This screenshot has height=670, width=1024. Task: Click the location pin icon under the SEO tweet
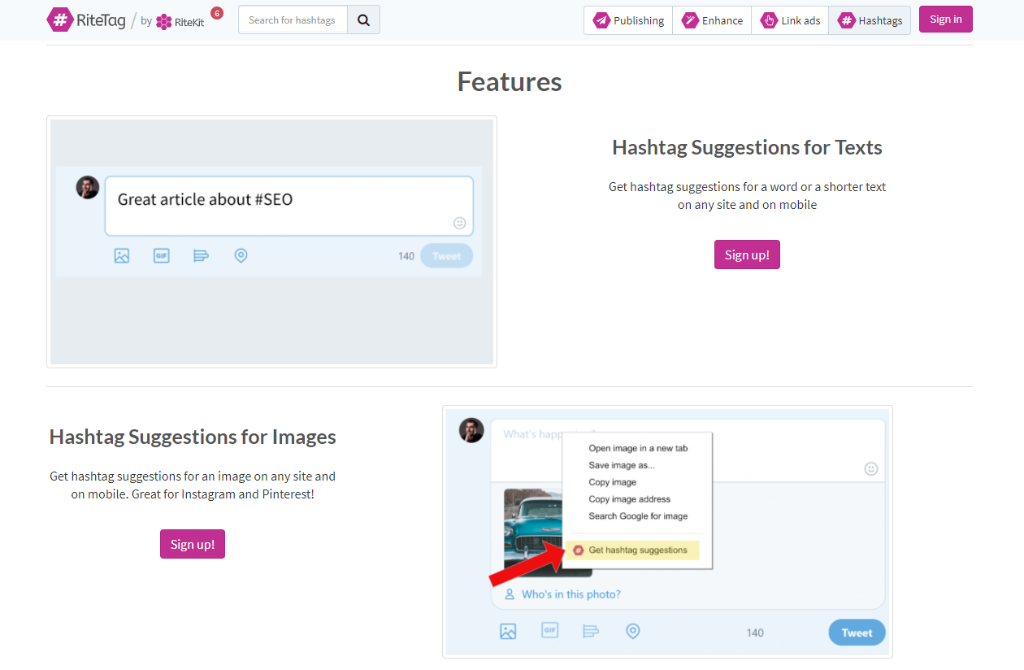point(241,255)
